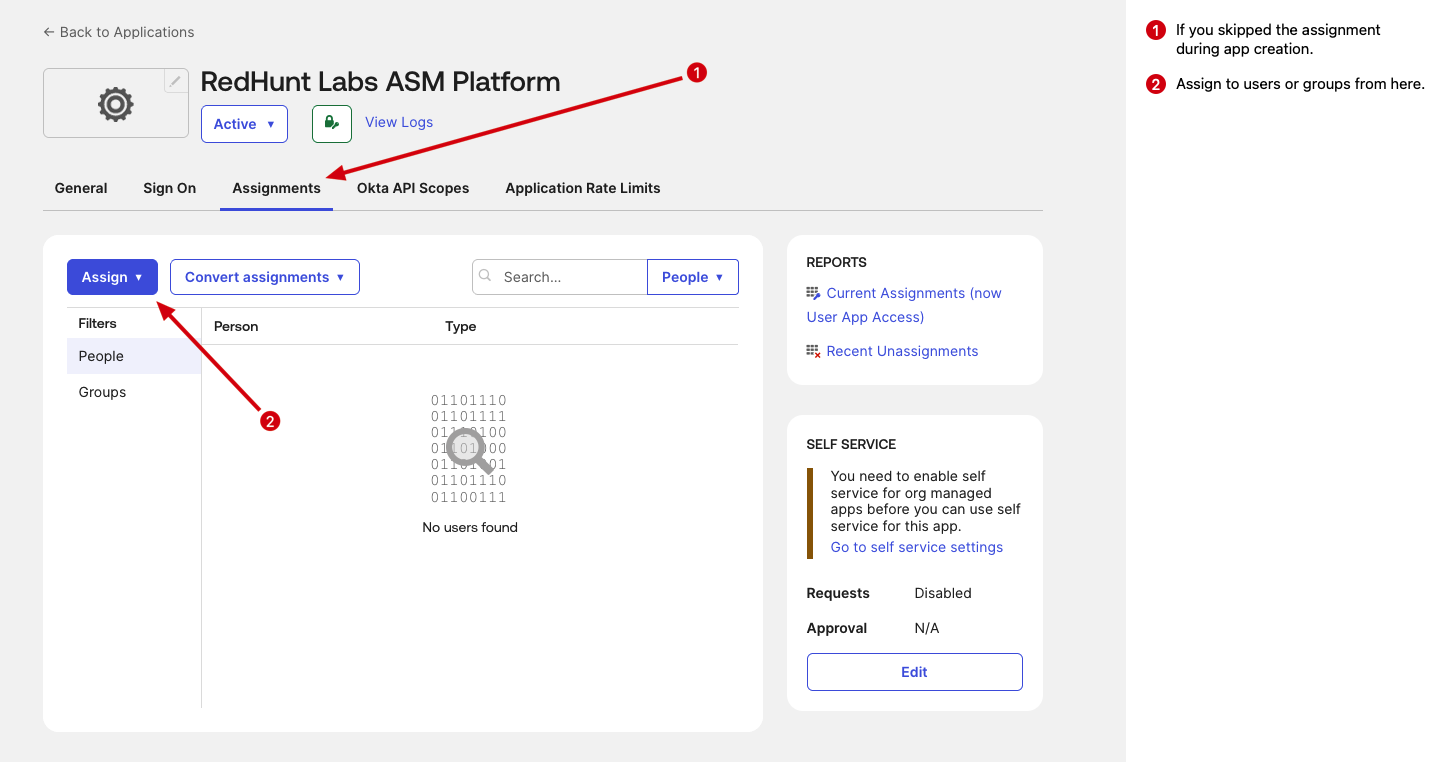Open the Active status dropdown
Viewport: 1446px width, 762px height.
click(244, 124)
